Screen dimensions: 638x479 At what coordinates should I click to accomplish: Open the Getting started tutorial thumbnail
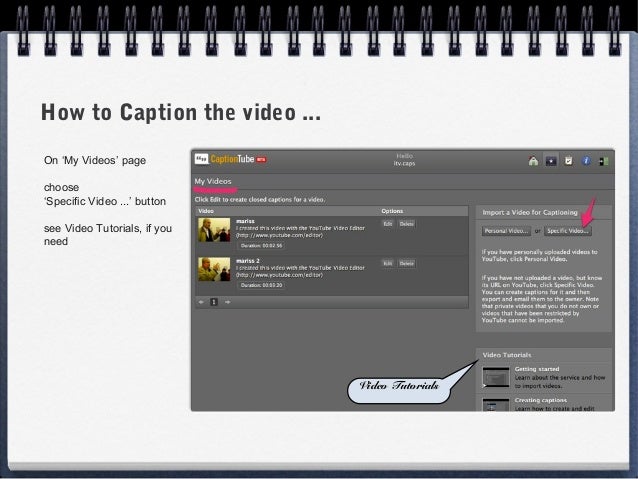(x=496, y=377)
